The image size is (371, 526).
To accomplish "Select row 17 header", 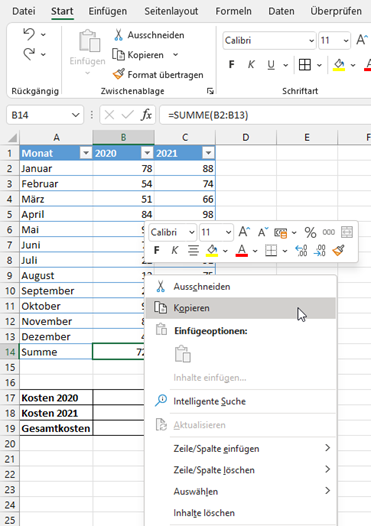I will pyautogui.click(x=10, y=398).
